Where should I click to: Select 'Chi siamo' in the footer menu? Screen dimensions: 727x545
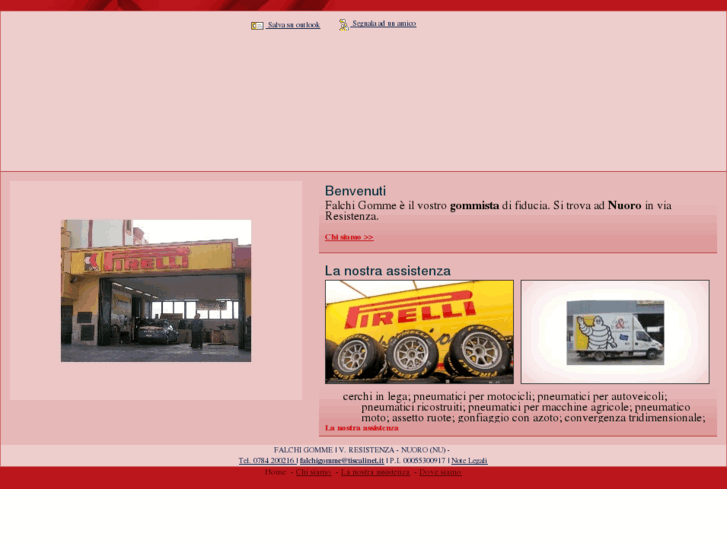click(x=313, y=472)
